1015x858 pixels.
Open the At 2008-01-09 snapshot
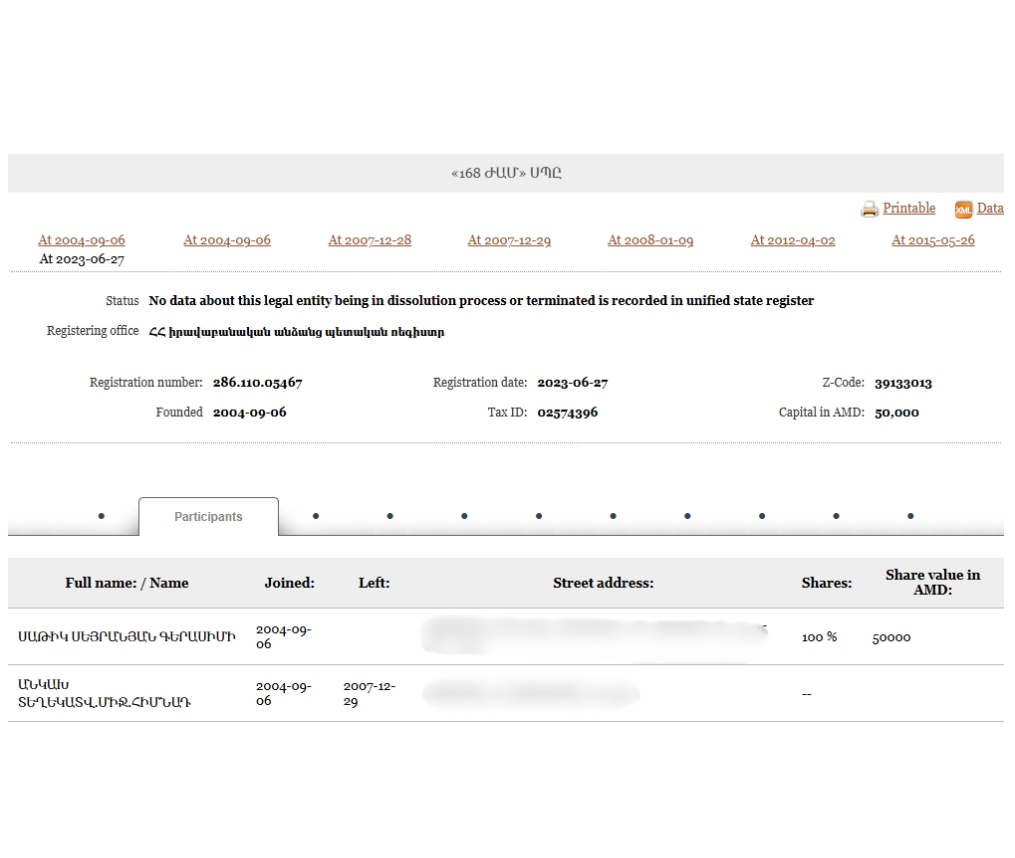point(650,240)
